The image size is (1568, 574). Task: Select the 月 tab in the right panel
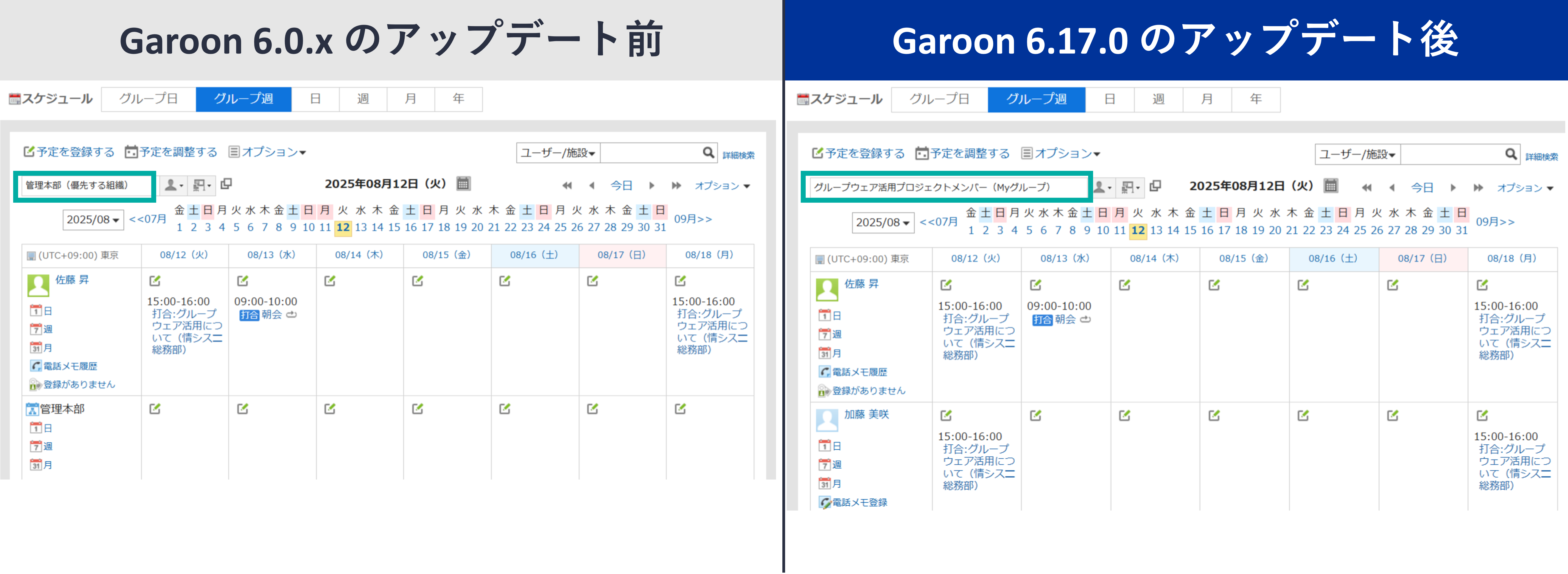(x=1207, y=99)
